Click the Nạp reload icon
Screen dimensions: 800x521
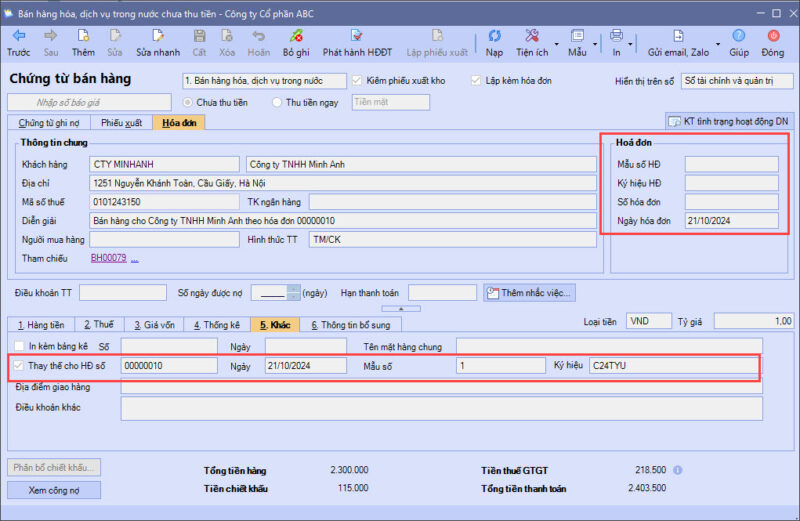point(494,37)
